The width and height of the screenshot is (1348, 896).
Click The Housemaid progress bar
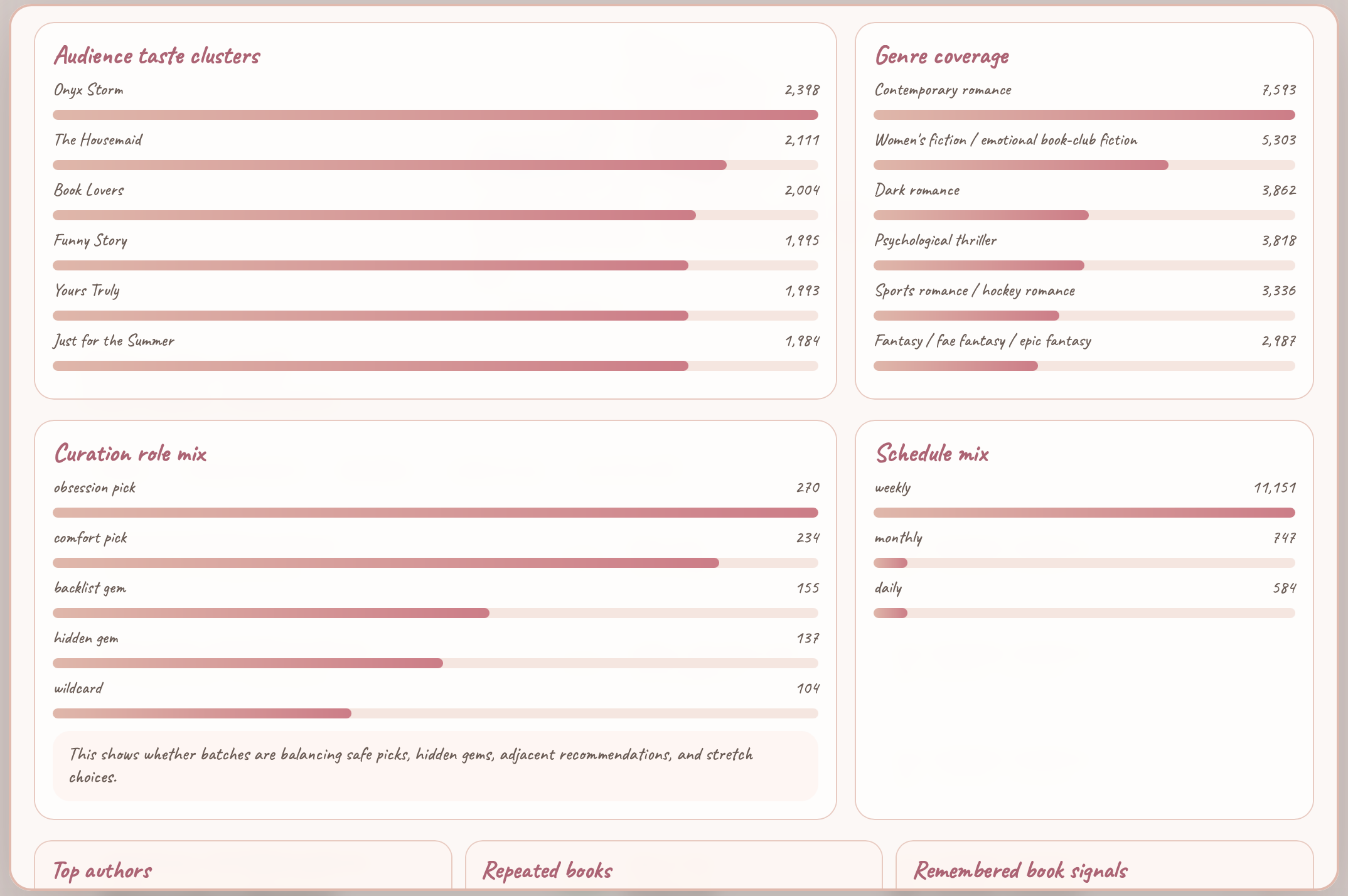pyautogui.click(x=436, y=165)
